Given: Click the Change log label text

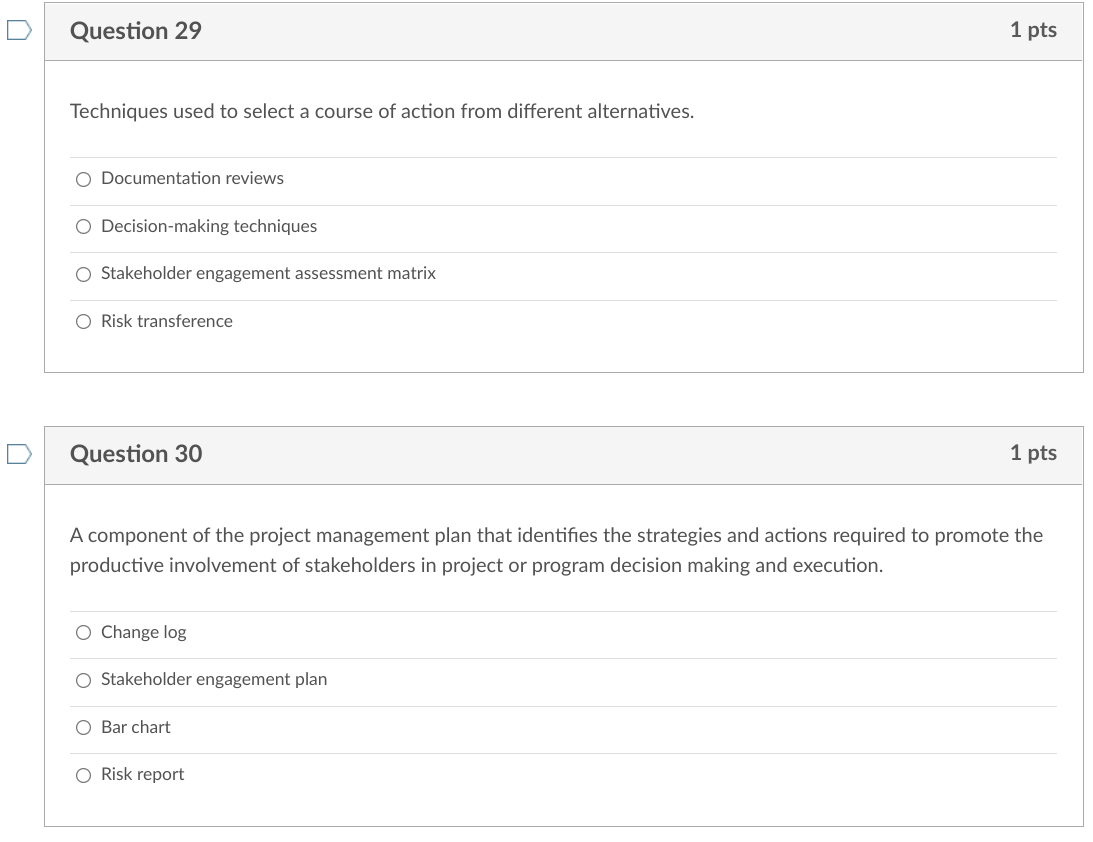Looking at the screenshot, I should pos(141,632).
